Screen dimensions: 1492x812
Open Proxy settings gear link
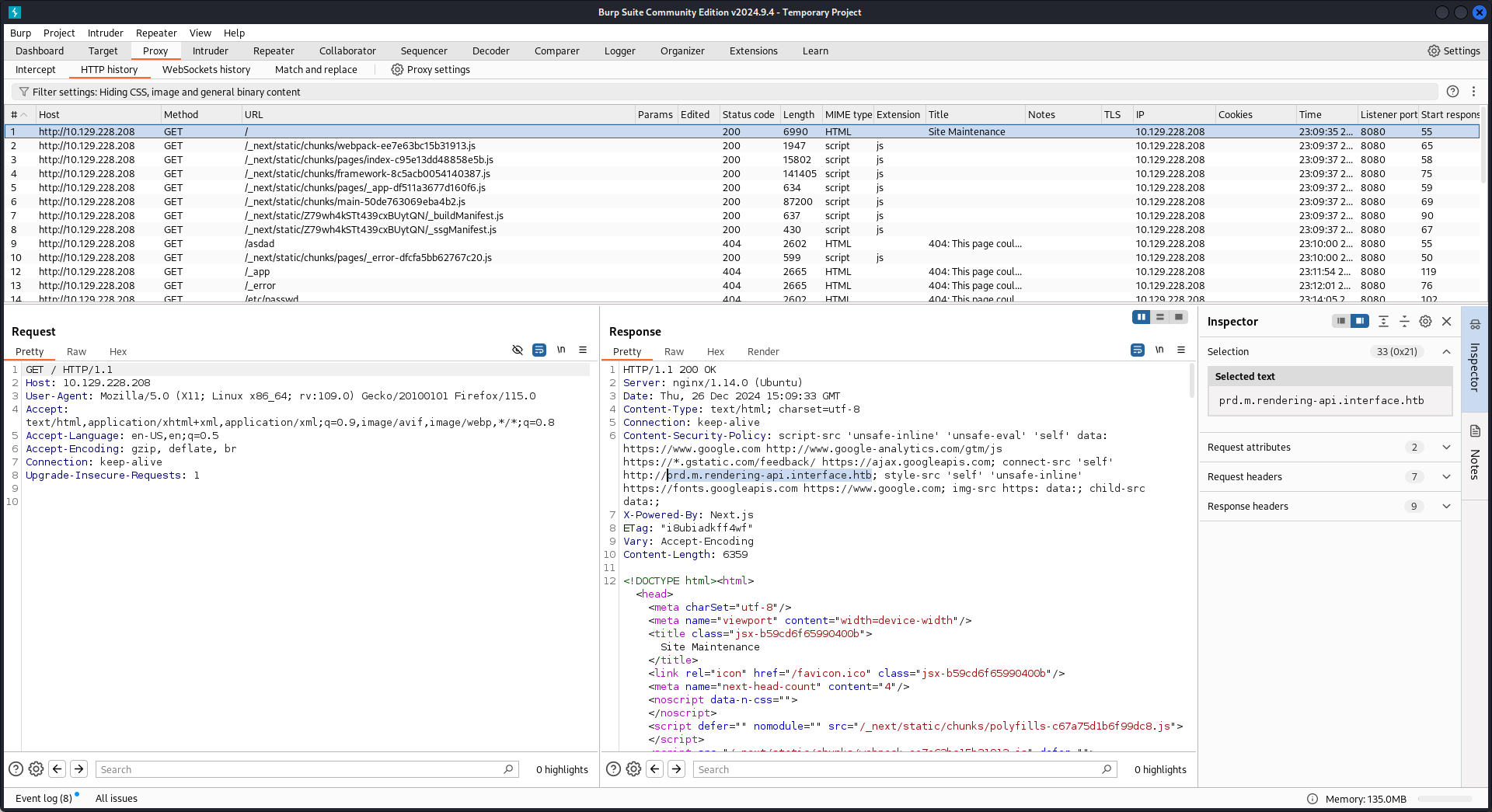431,69
